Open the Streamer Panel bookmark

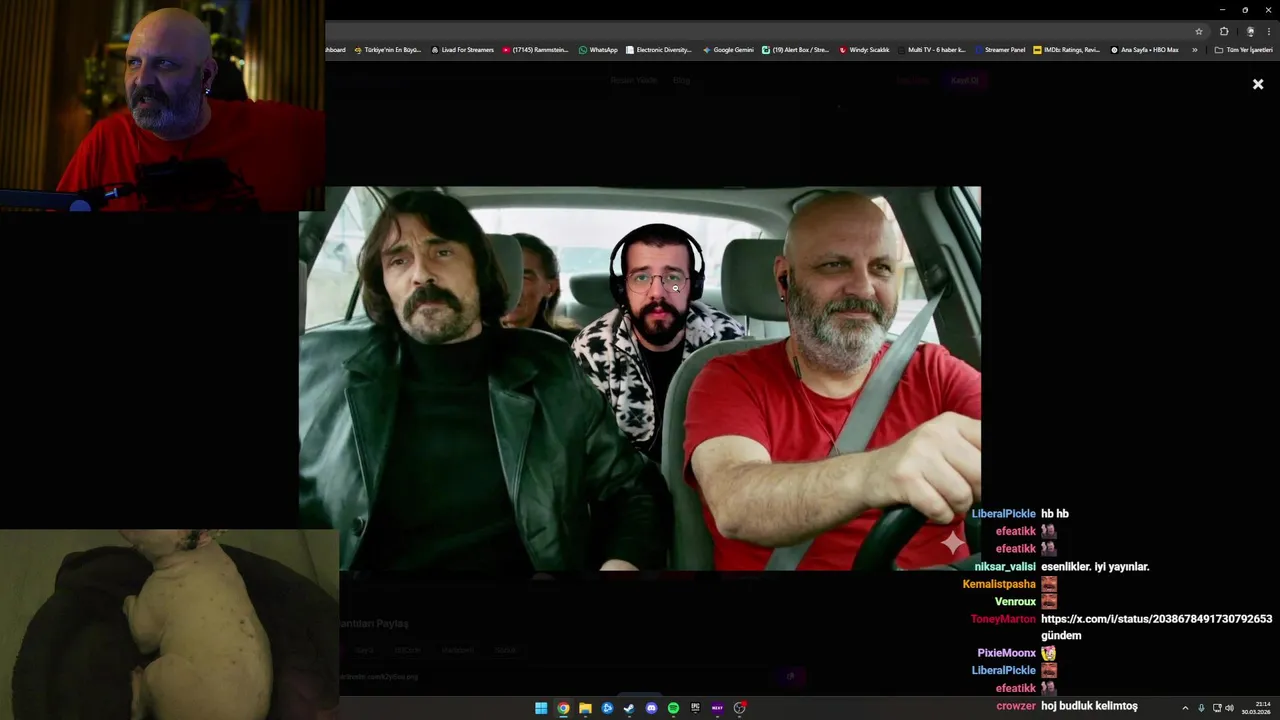click(1000, 50)
